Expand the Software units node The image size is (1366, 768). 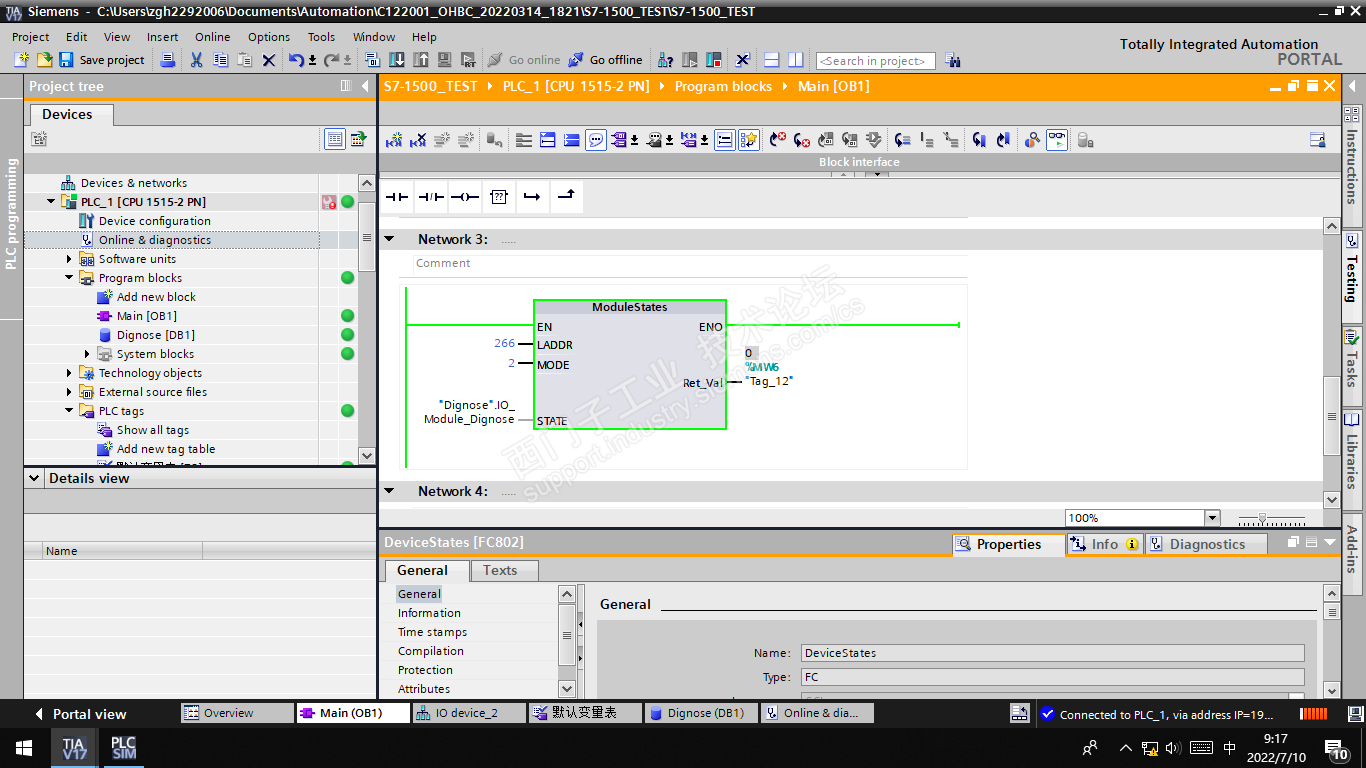[69, 259]
